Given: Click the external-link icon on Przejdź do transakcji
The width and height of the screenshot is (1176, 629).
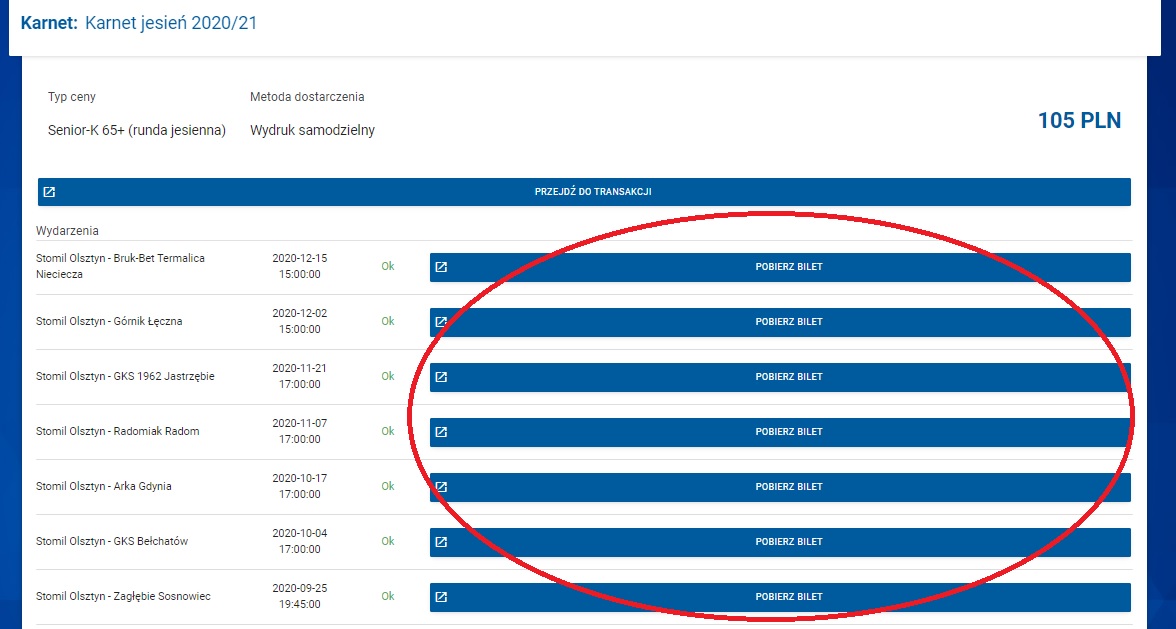Looking at the screenshot, I should tap(49, 192).
